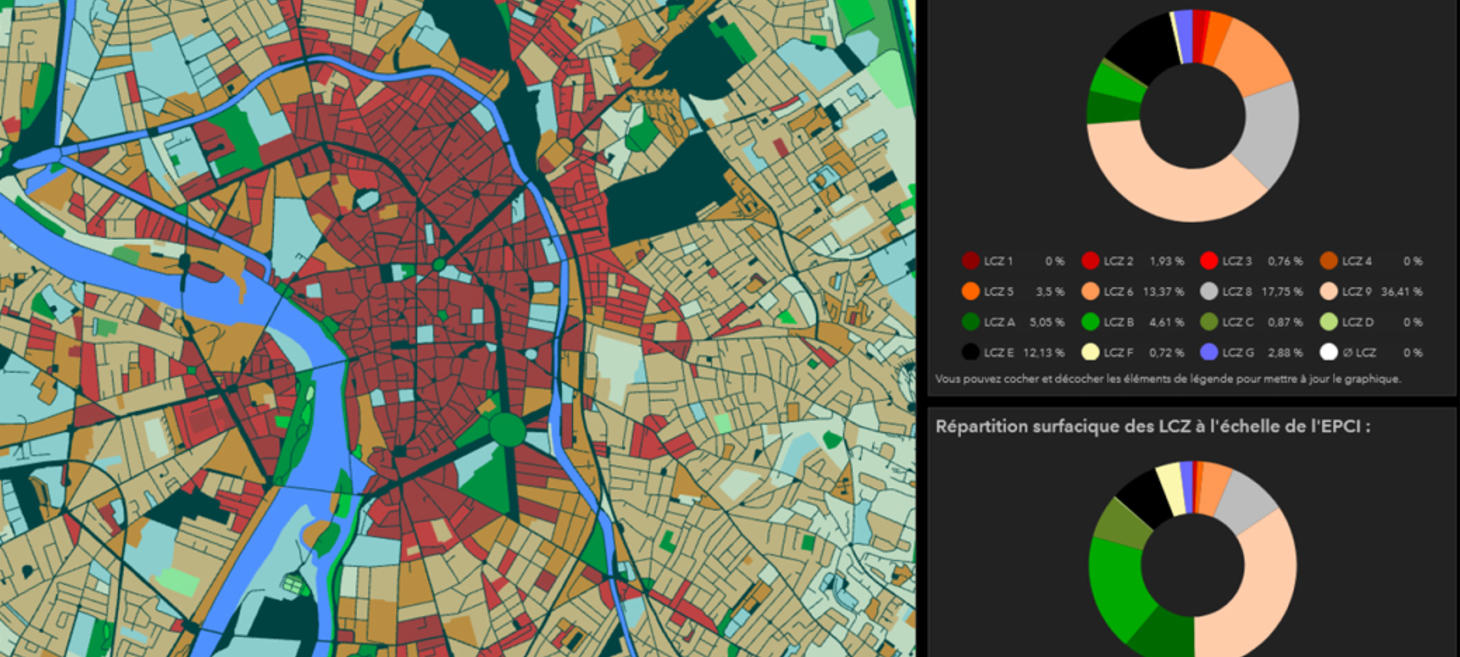Click the LCZ 4 brown legend swatch
Viewport: 1460px width, 657px height.
pos(1329,262)
